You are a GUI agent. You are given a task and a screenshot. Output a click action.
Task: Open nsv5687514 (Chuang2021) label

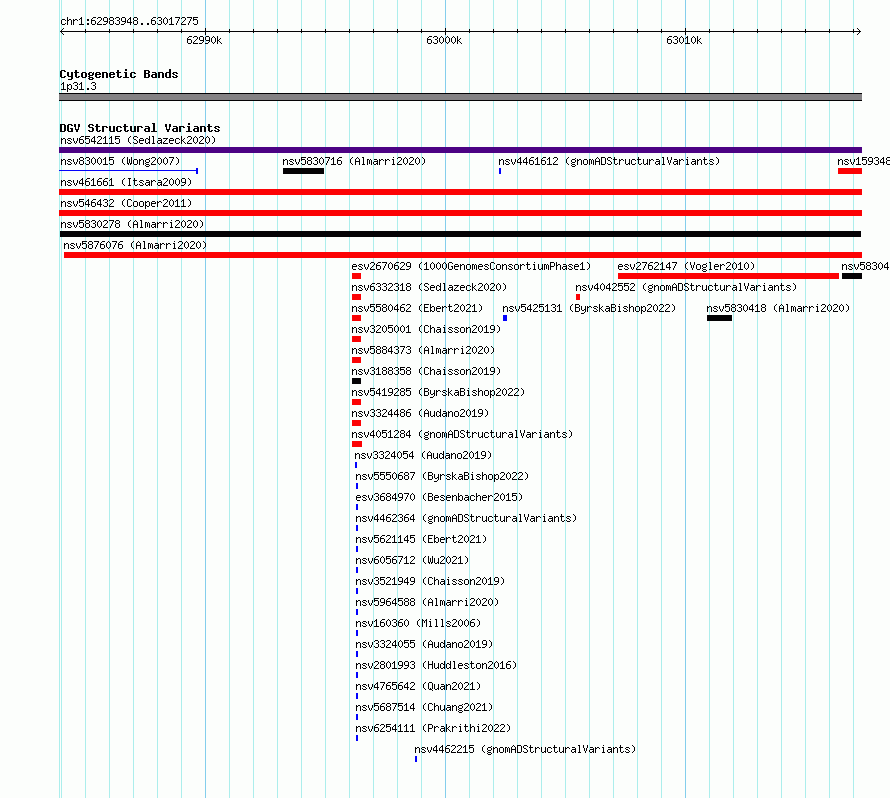424,707
